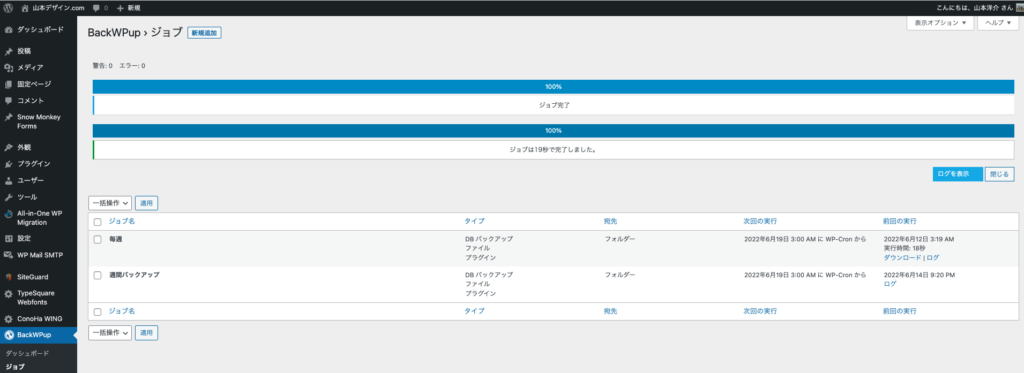This screenshot has width=1024, height=373.
Task: Click the ジョブ名 footer column label
Action: pyautogui.click(x=121, y=312)
